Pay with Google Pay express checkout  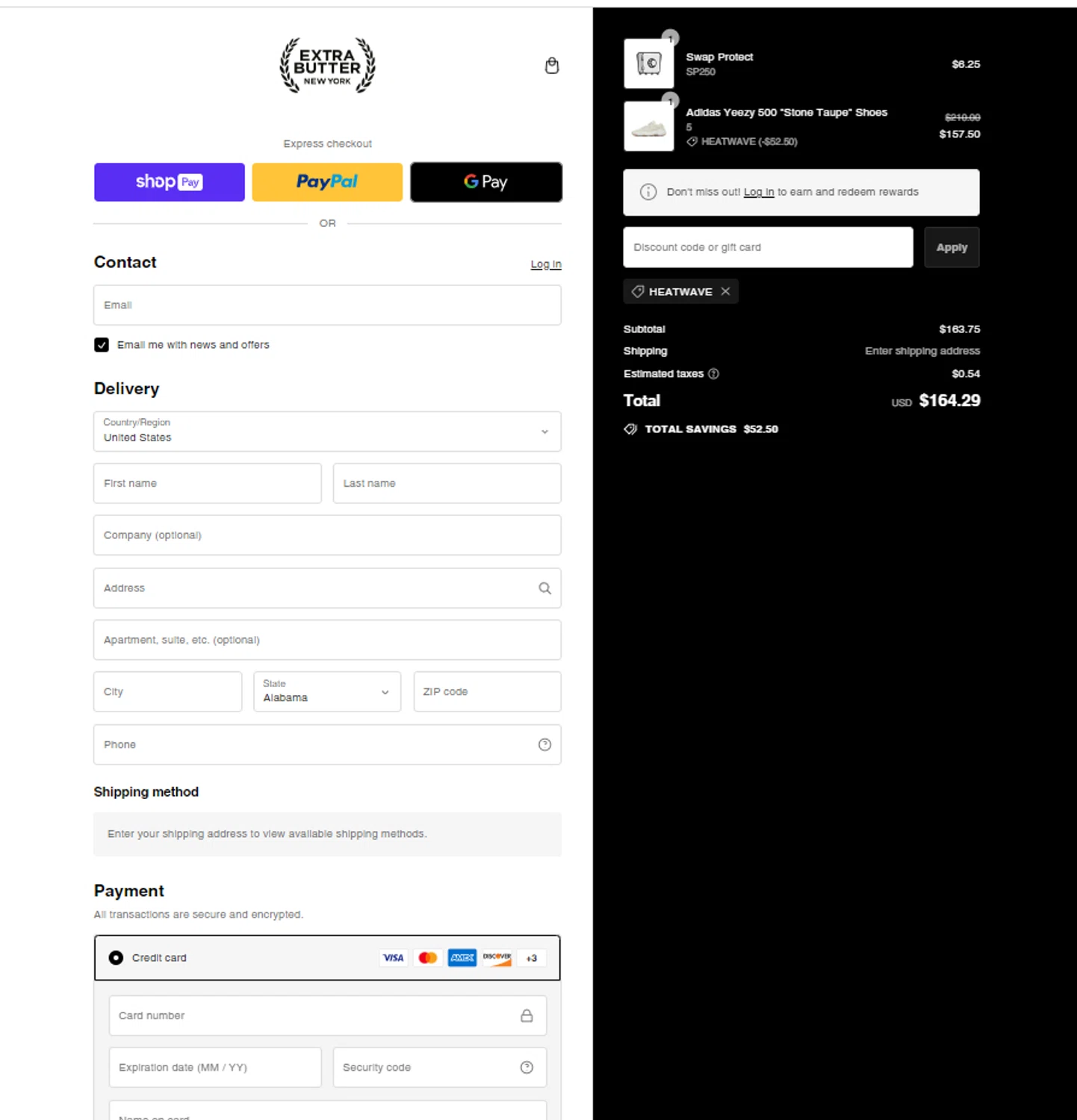[x=486, y=182]
